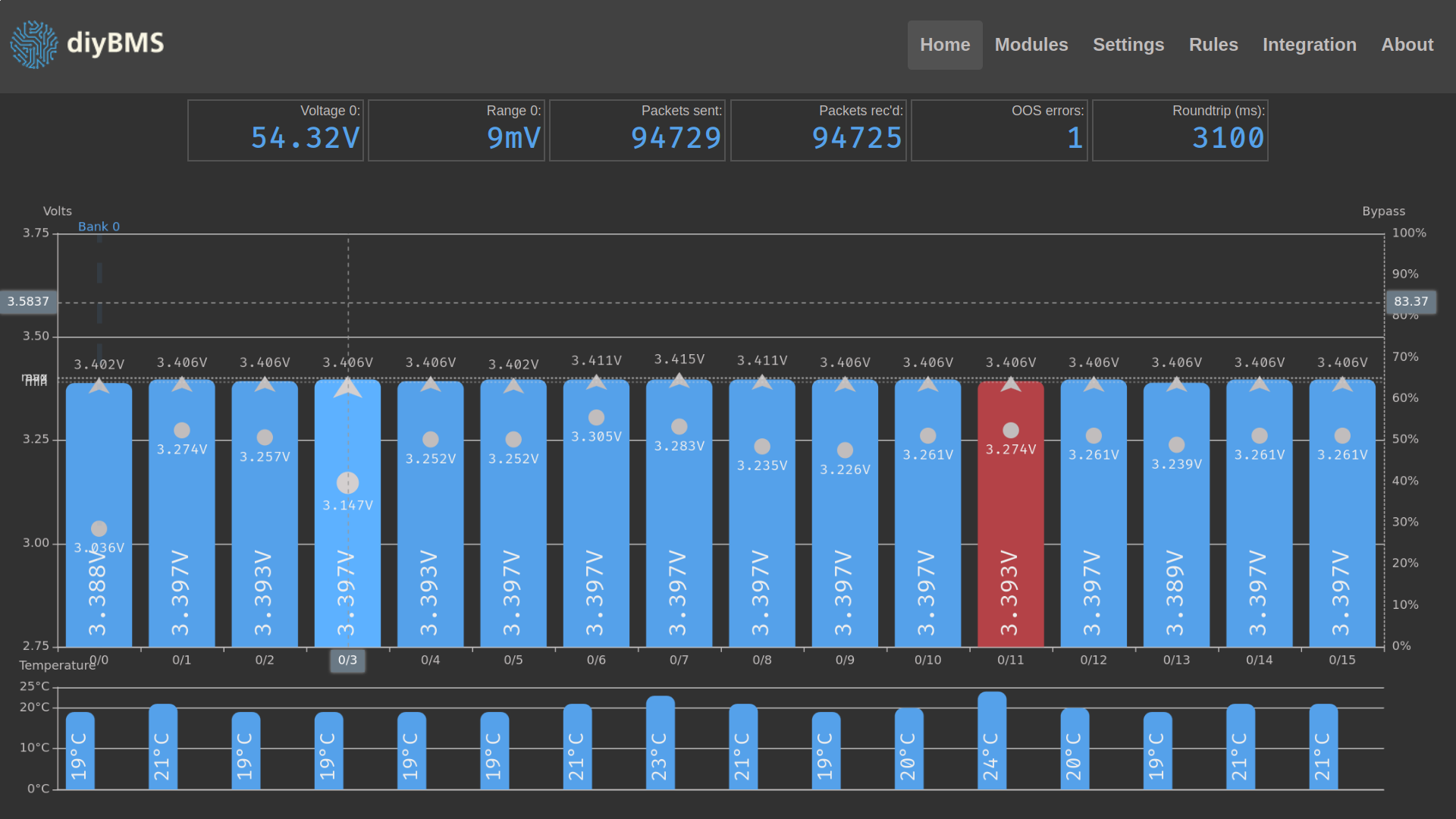This screenshot has height=819, width=1456.
Task: Open the About page
Action: pyautogui.click(x=1407, y=45)
